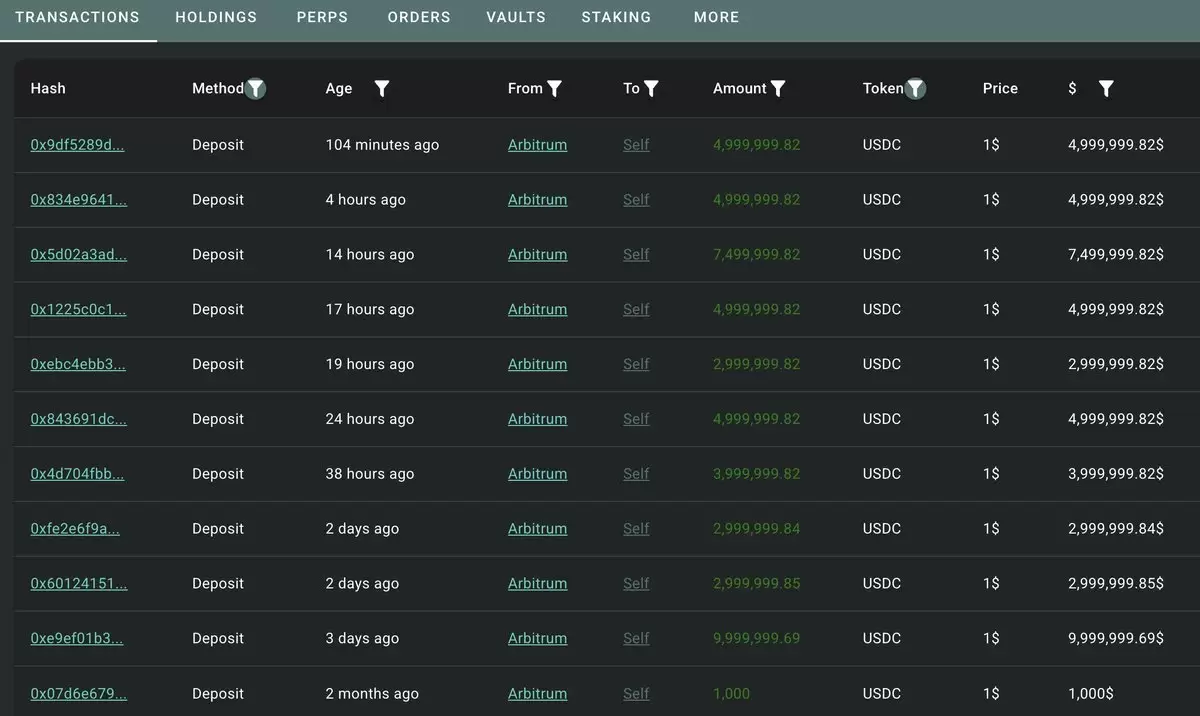Switch to the Holdings tab
Viewport: 1200px width, 716px height.
click(216, 17)
